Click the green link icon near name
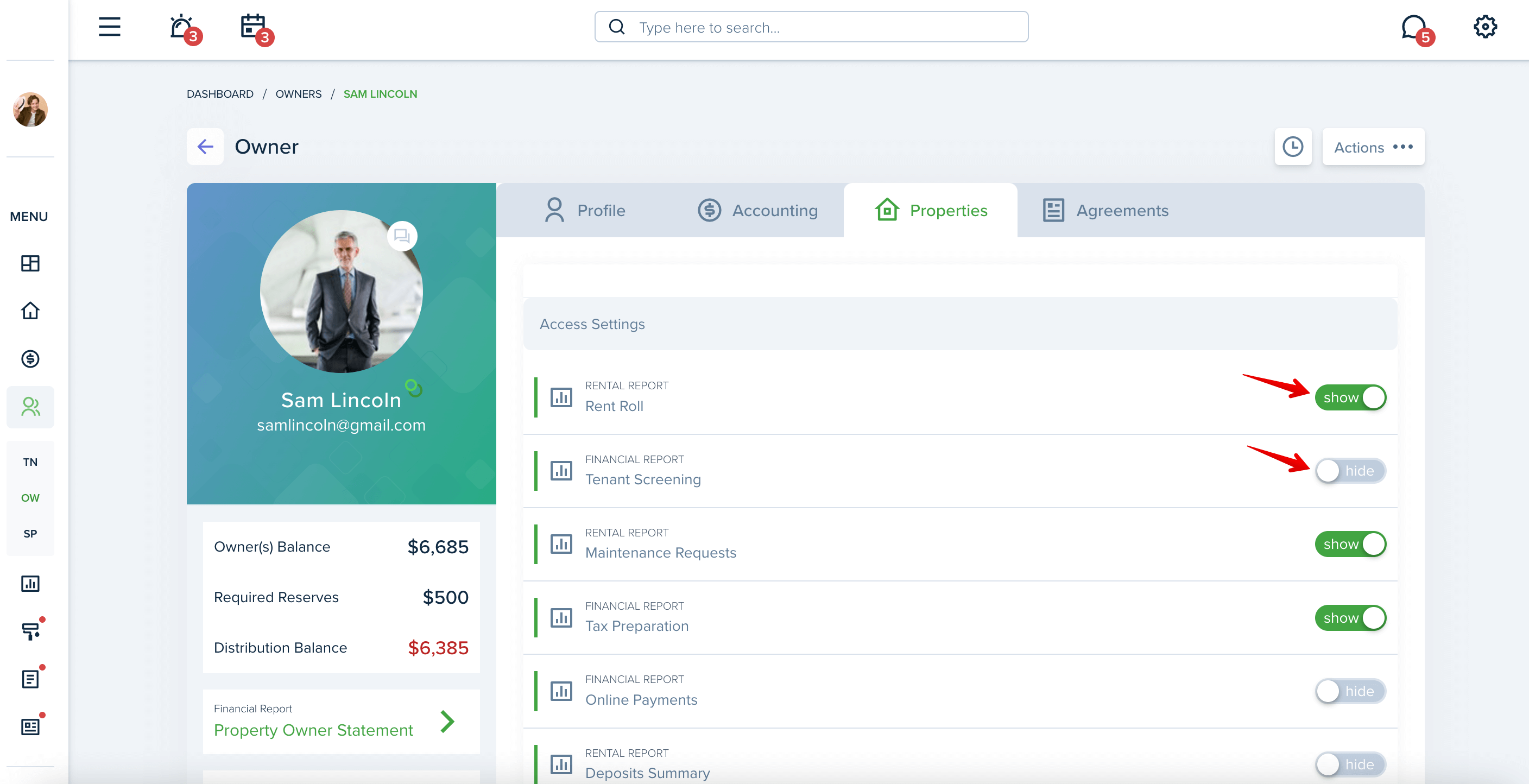This screenshot has width=1529, height=784. [x=414, y=388]
